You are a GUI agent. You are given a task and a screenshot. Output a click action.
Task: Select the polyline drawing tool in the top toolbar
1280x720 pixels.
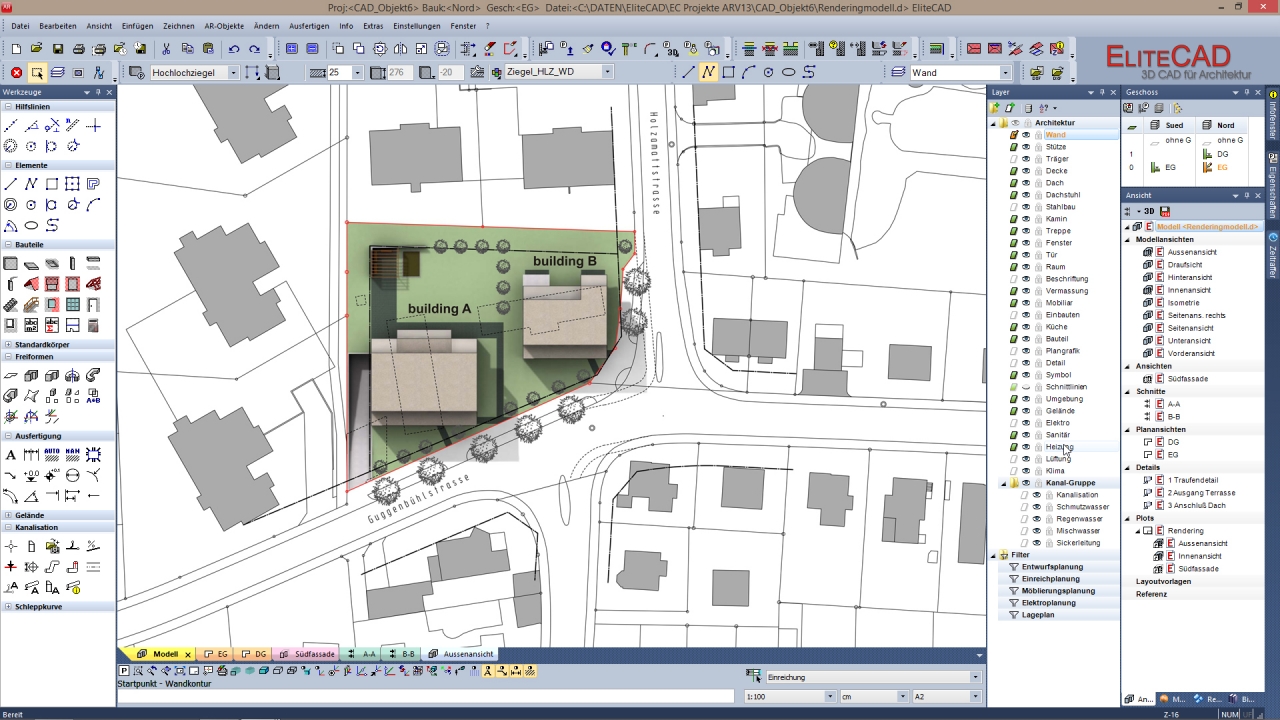tap(708, 72)
